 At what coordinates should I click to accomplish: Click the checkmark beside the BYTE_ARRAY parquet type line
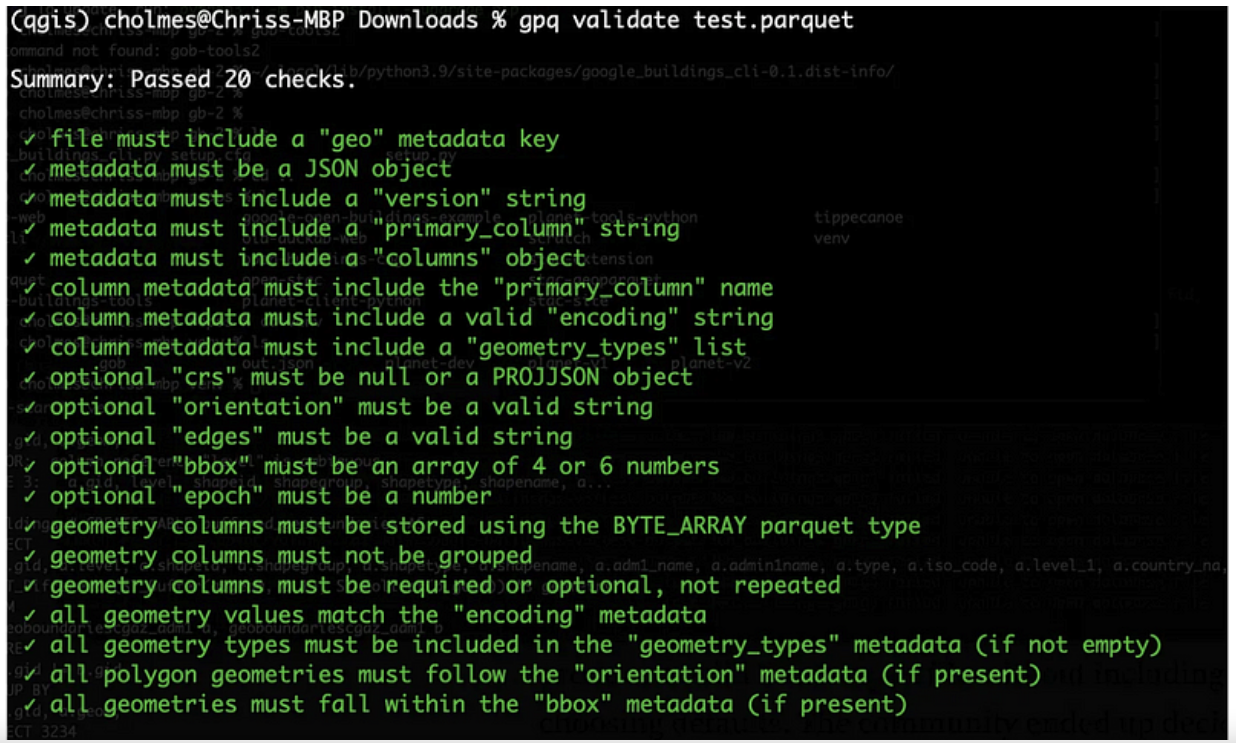pyautogui.click(x=31, y=526)
